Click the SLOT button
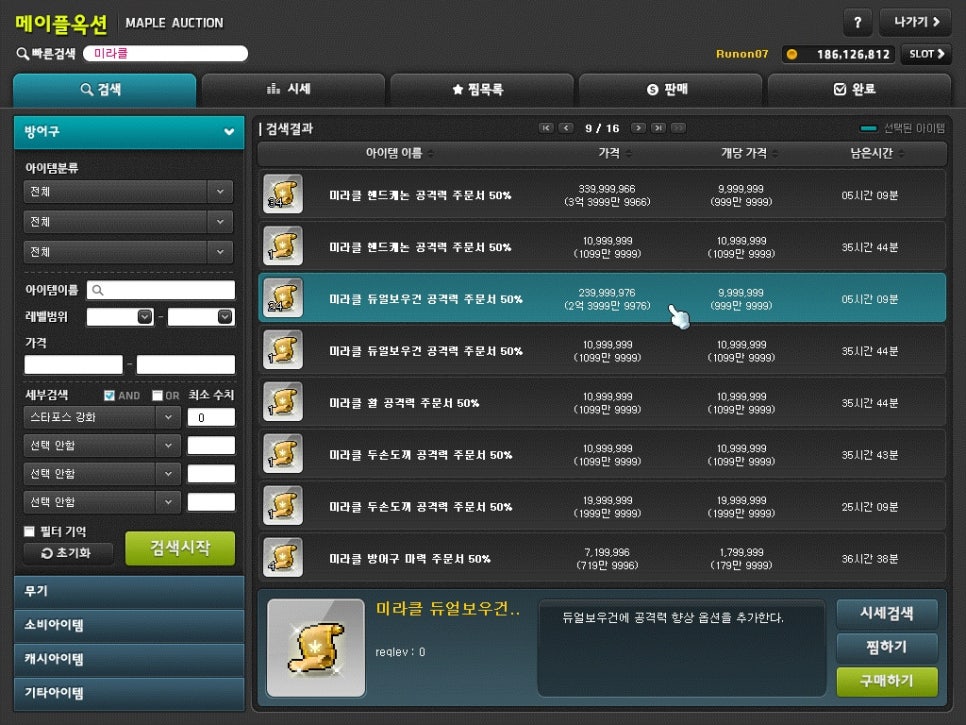966x725 pixels. 926,54
